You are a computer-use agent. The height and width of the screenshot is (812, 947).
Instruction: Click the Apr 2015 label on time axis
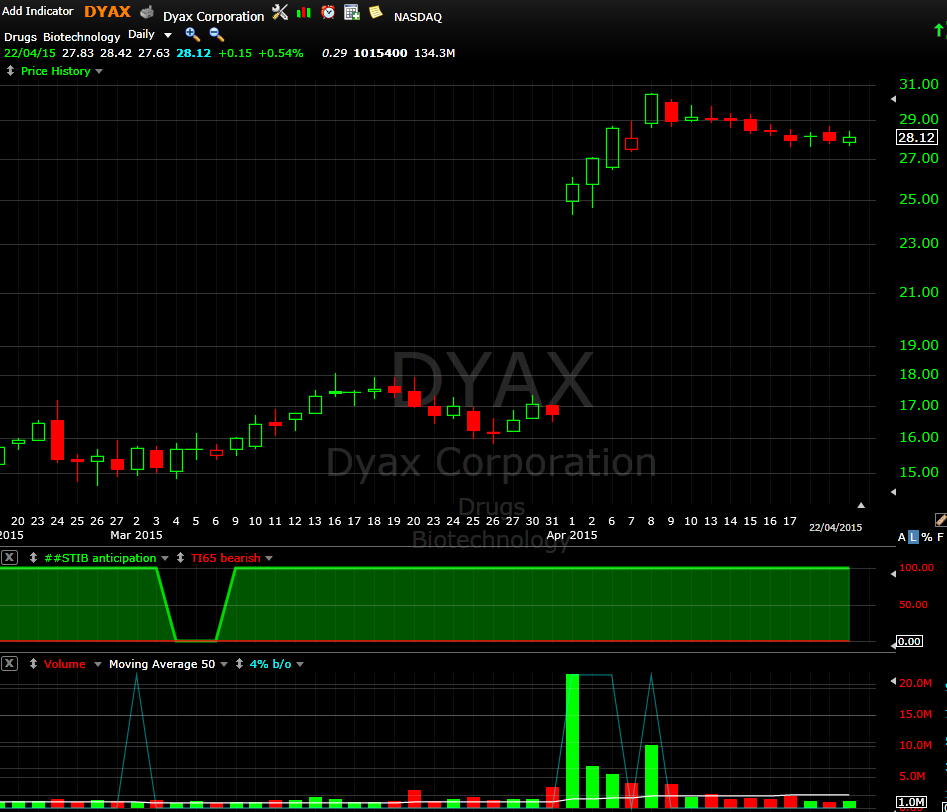pos(571,535)
